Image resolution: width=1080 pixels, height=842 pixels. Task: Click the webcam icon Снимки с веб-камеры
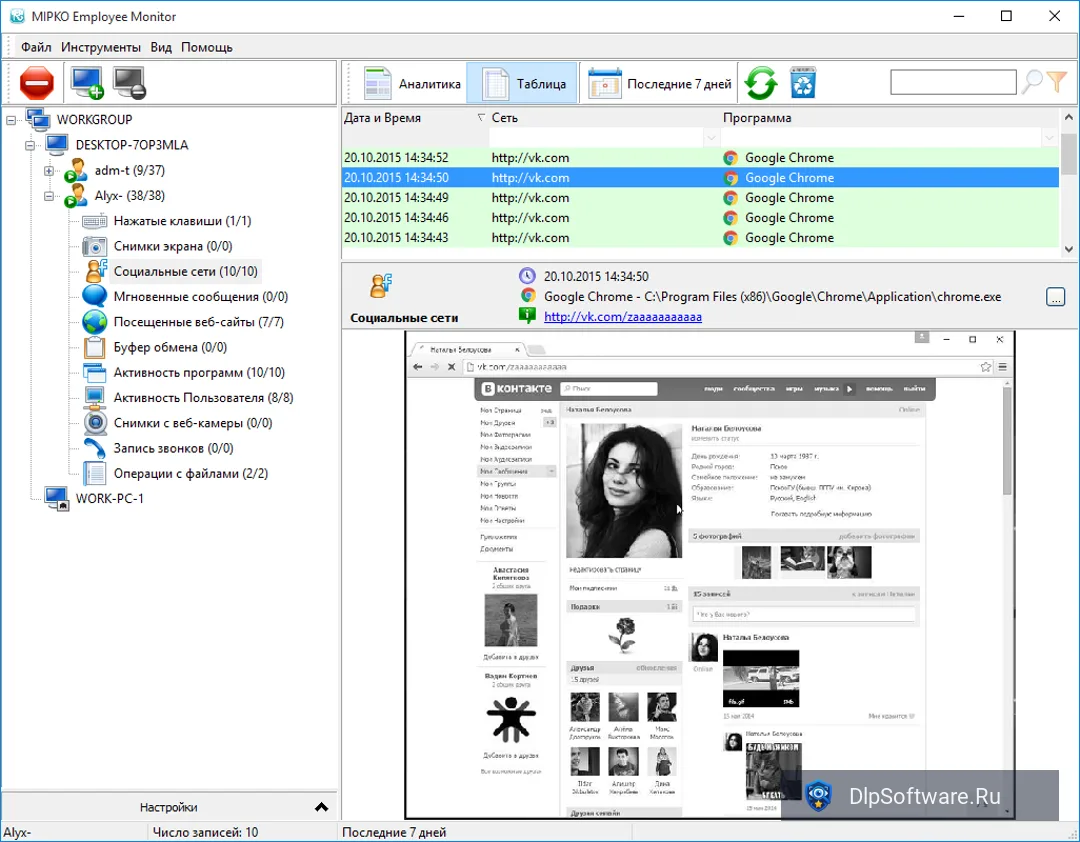[x=95, y=422]
